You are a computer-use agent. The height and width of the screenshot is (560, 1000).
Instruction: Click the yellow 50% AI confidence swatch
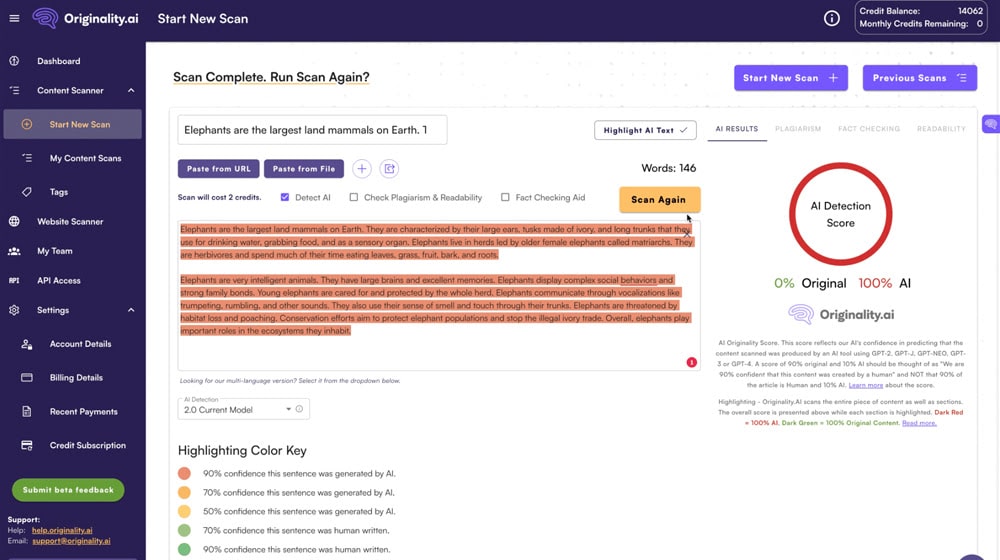184,512
